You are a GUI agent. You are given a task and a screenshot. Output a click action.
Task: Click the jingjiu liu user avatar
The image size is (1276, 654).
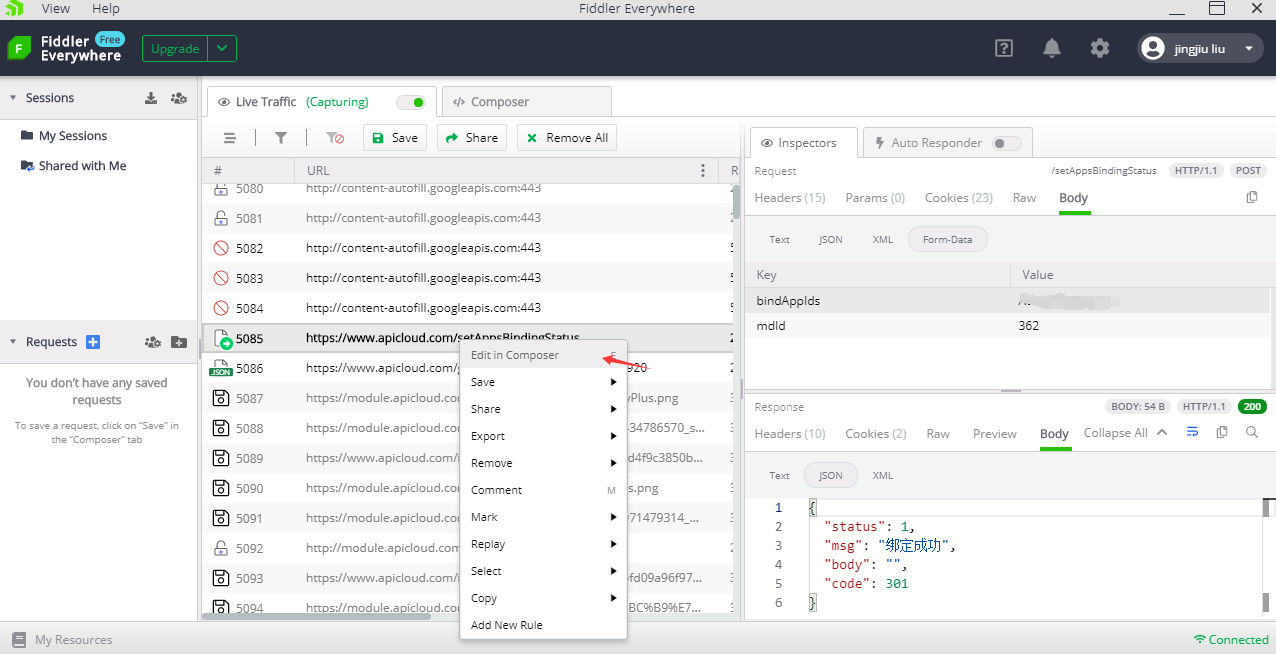coord(1153,48)
